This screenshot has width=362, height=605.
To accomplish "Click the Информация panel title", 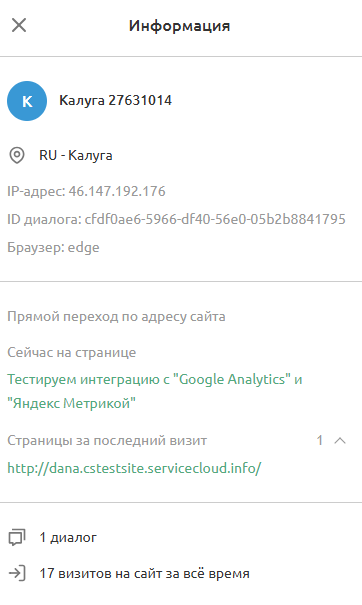I will pyautogui.click(x=179, y=26).
